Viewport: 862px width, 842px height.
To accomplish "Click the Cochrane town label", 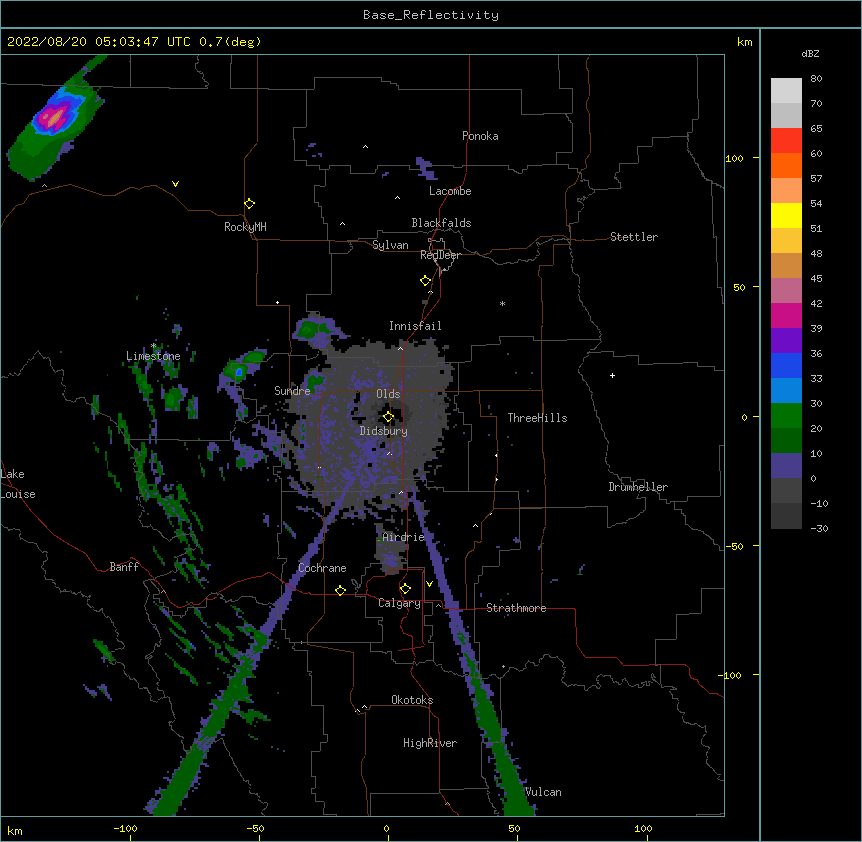I will tap(322, 568).
